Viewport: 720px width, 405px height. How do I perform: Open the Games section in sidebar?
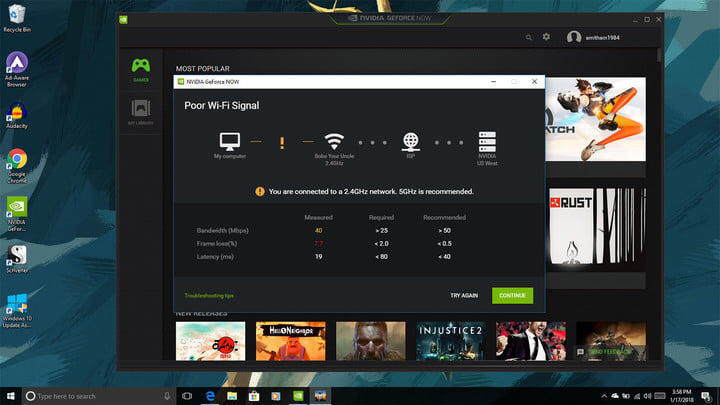[141, 70]
